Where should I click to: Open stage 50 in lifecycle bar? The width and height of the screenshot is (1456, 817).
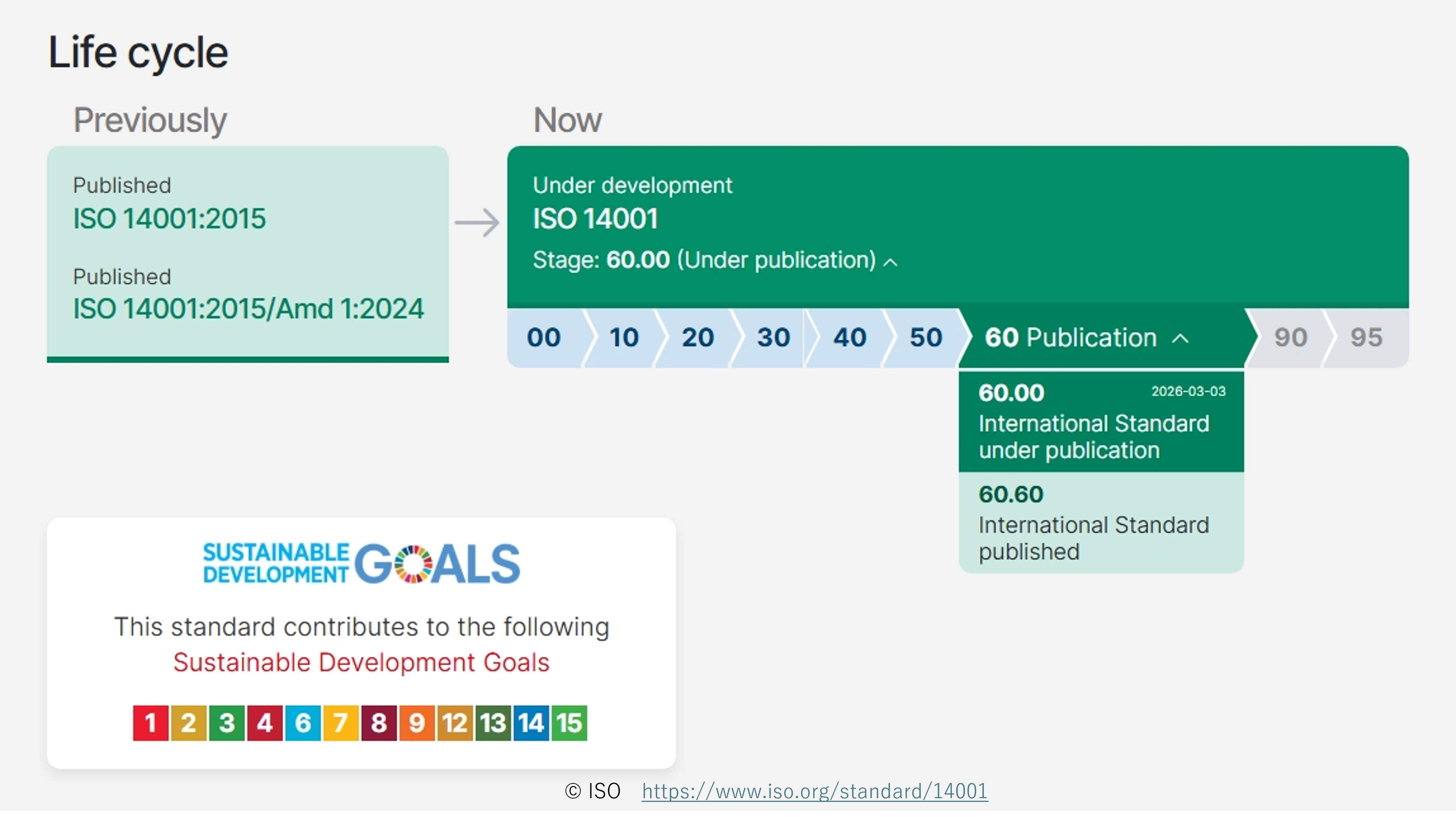click(x=926, y=338)
